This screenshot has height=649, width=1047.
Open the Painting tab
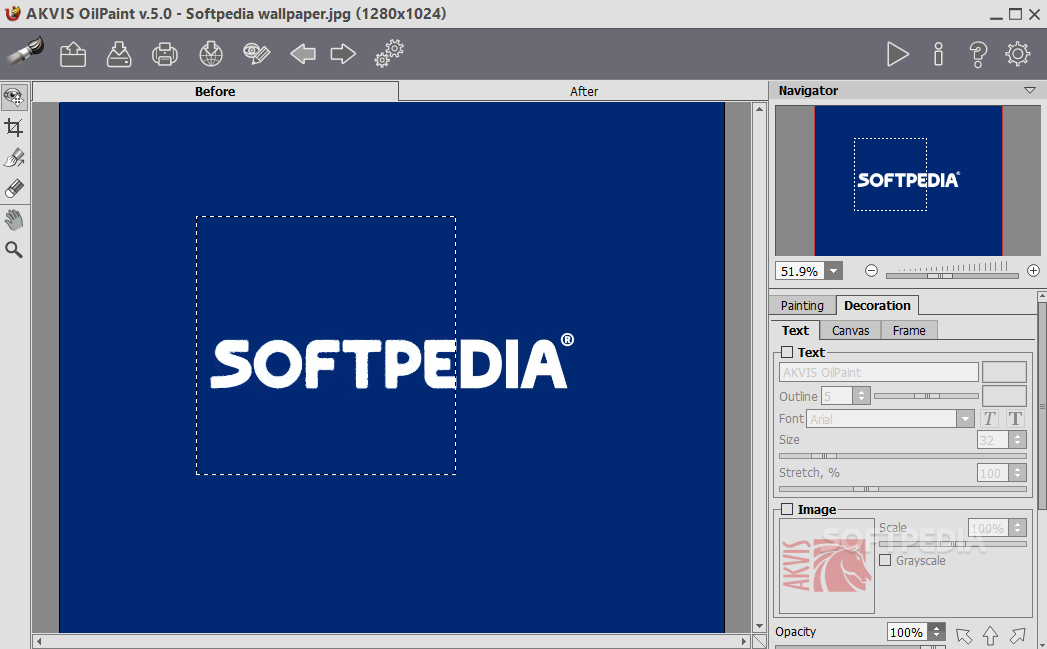click(x=802, y=305)
